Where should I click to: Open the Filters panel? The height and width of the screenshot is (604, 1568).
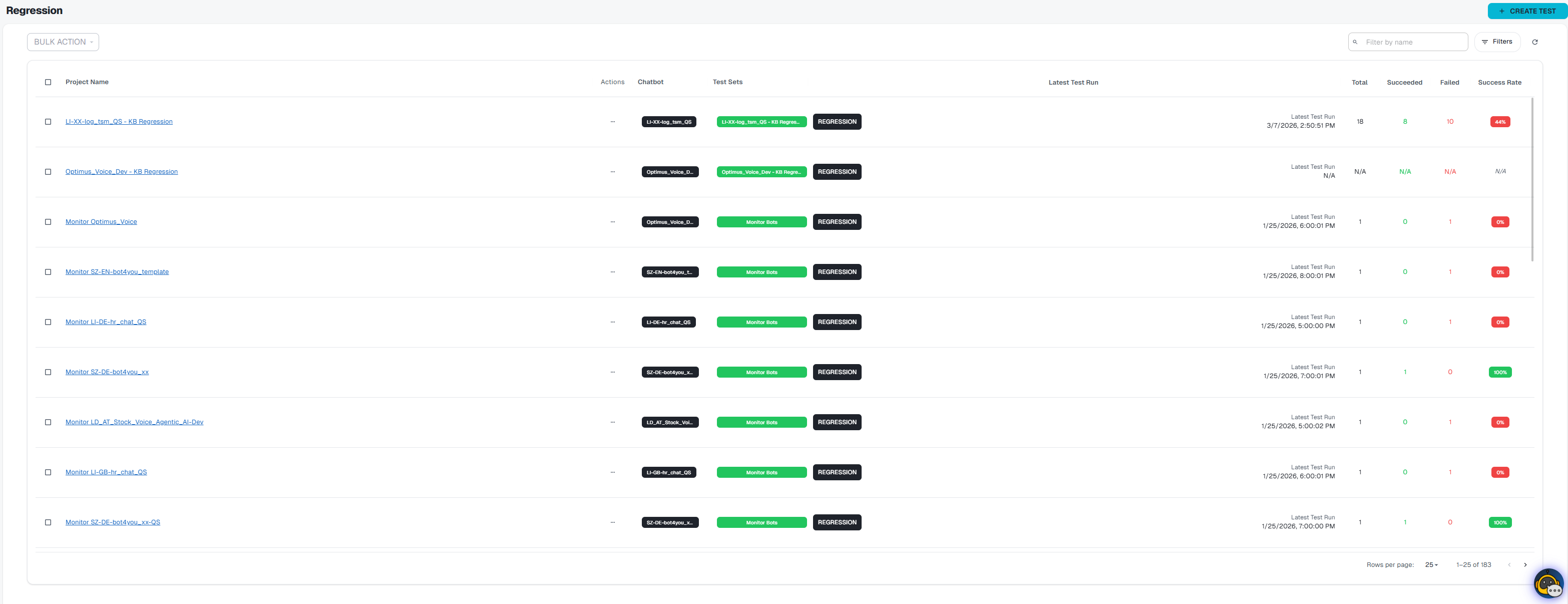click(1497, 42)
